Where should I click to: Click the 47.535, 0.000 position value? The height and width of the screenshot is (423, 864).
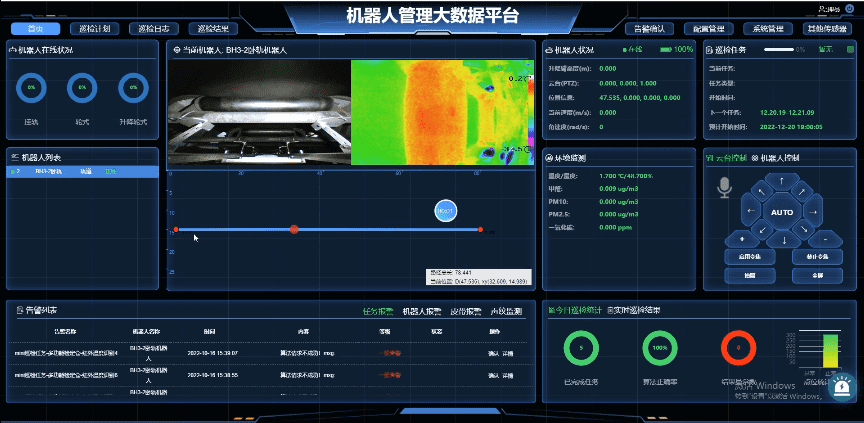coord(639,97)
